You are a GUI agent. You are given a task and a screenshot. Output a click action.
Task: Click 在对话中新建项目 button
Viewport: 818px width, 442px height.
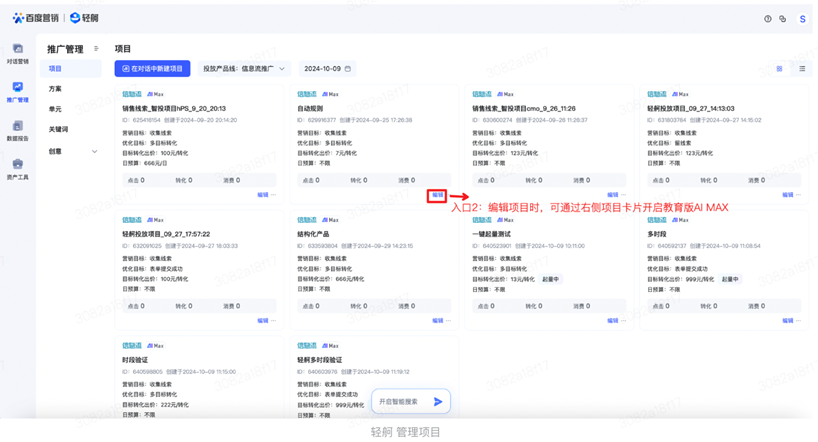pos(152,69)
